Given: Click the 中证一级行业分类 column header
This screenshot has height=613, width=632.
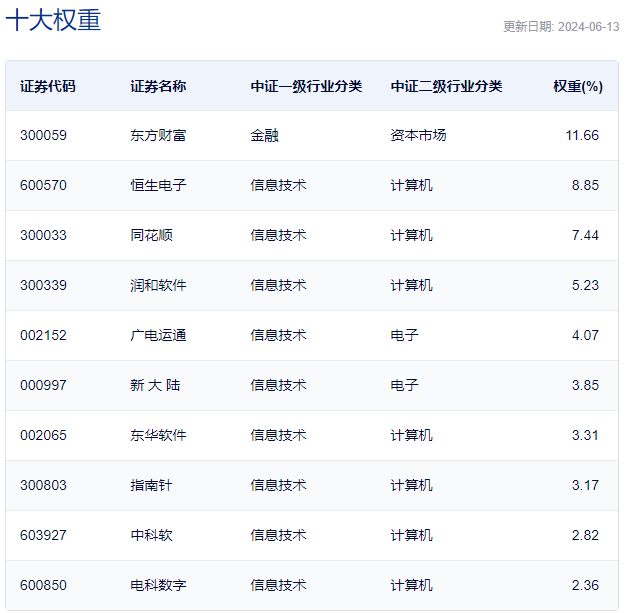Looking at the screenshot, I should [x=306, y=86].
